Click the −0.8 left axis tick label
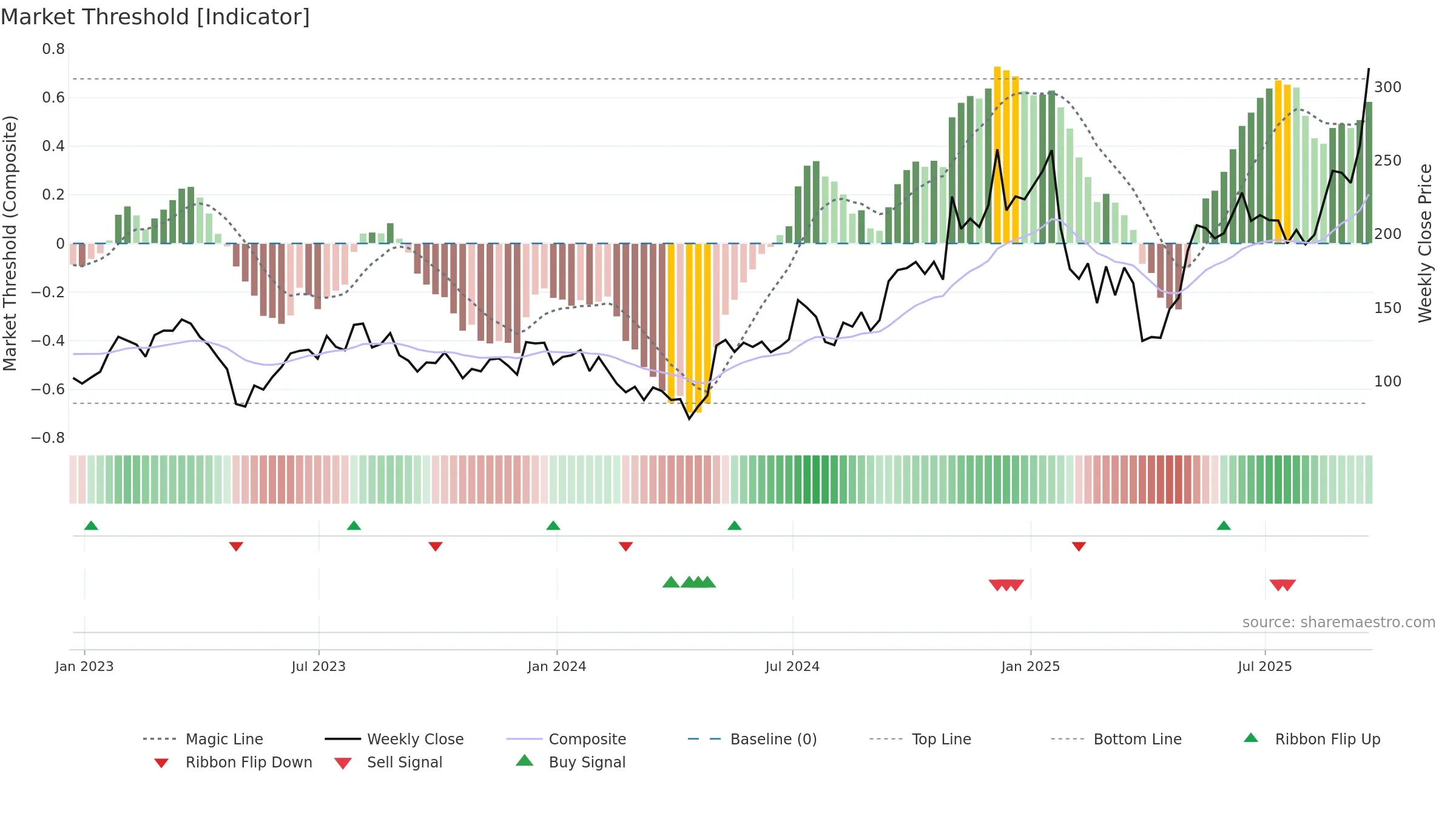Viewport: 1456px width, 819px height. (x=48, y=438)
